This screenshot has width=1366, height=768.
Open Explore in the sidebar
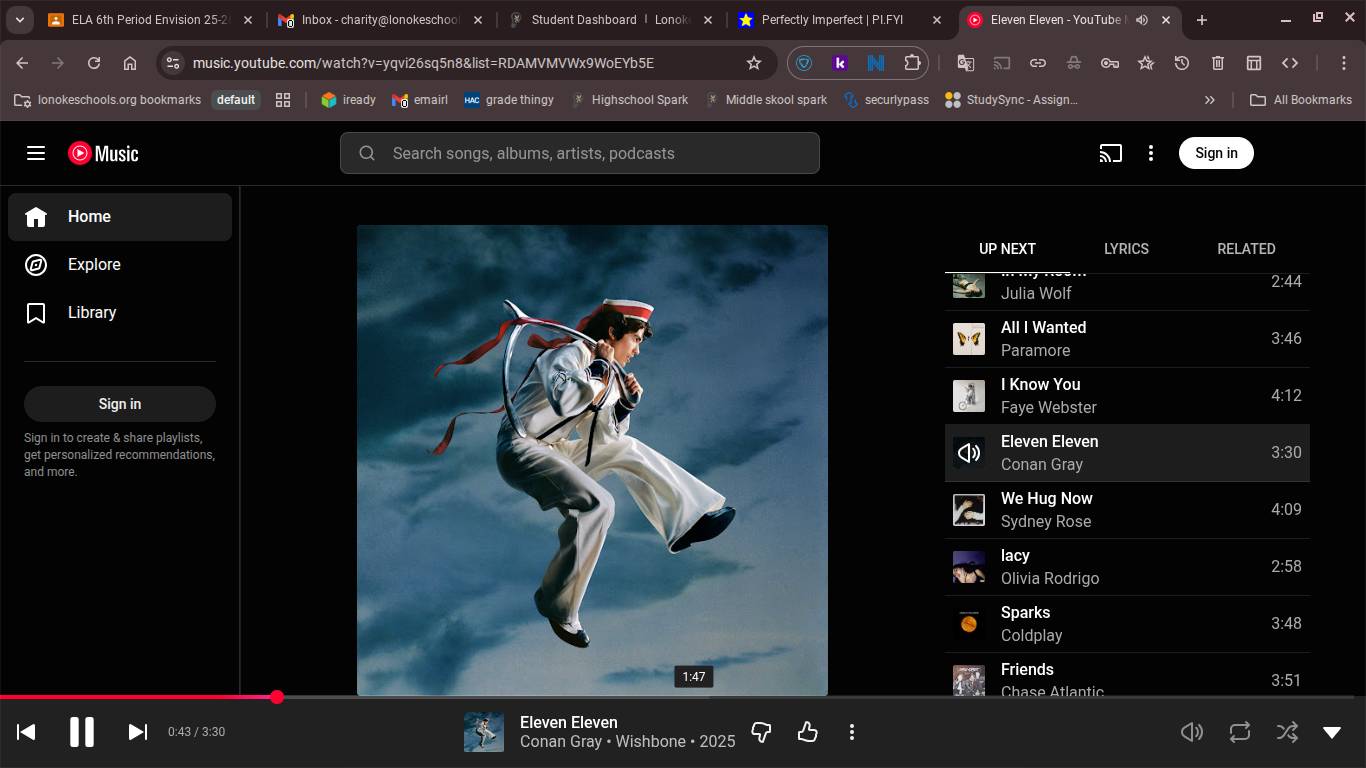120,265
